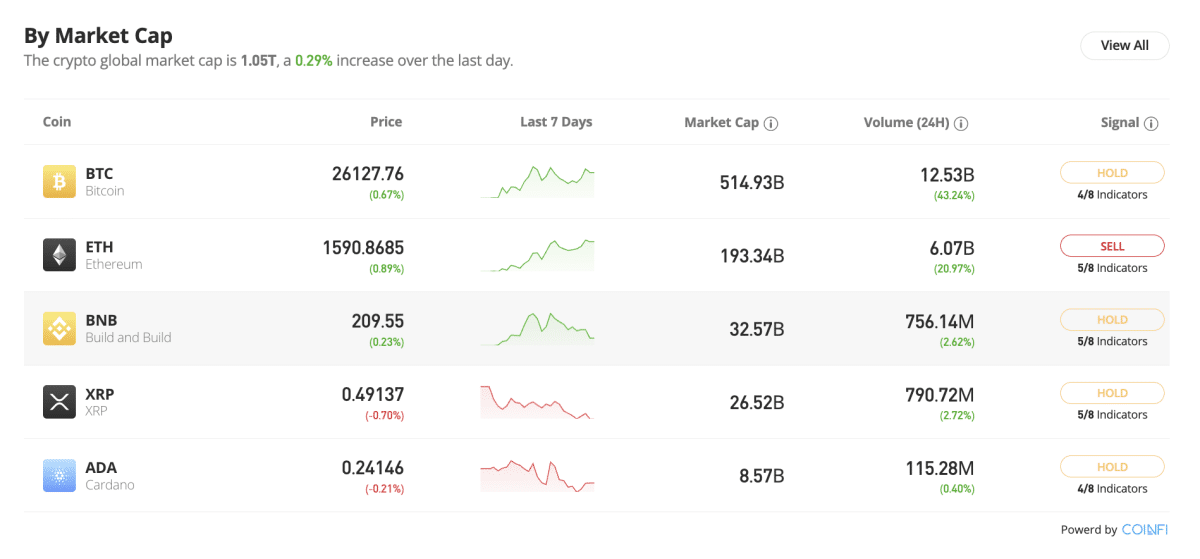Select the ETH ticker name
This screenshot has width=1200, height=559.
click(x=99, y=247)
